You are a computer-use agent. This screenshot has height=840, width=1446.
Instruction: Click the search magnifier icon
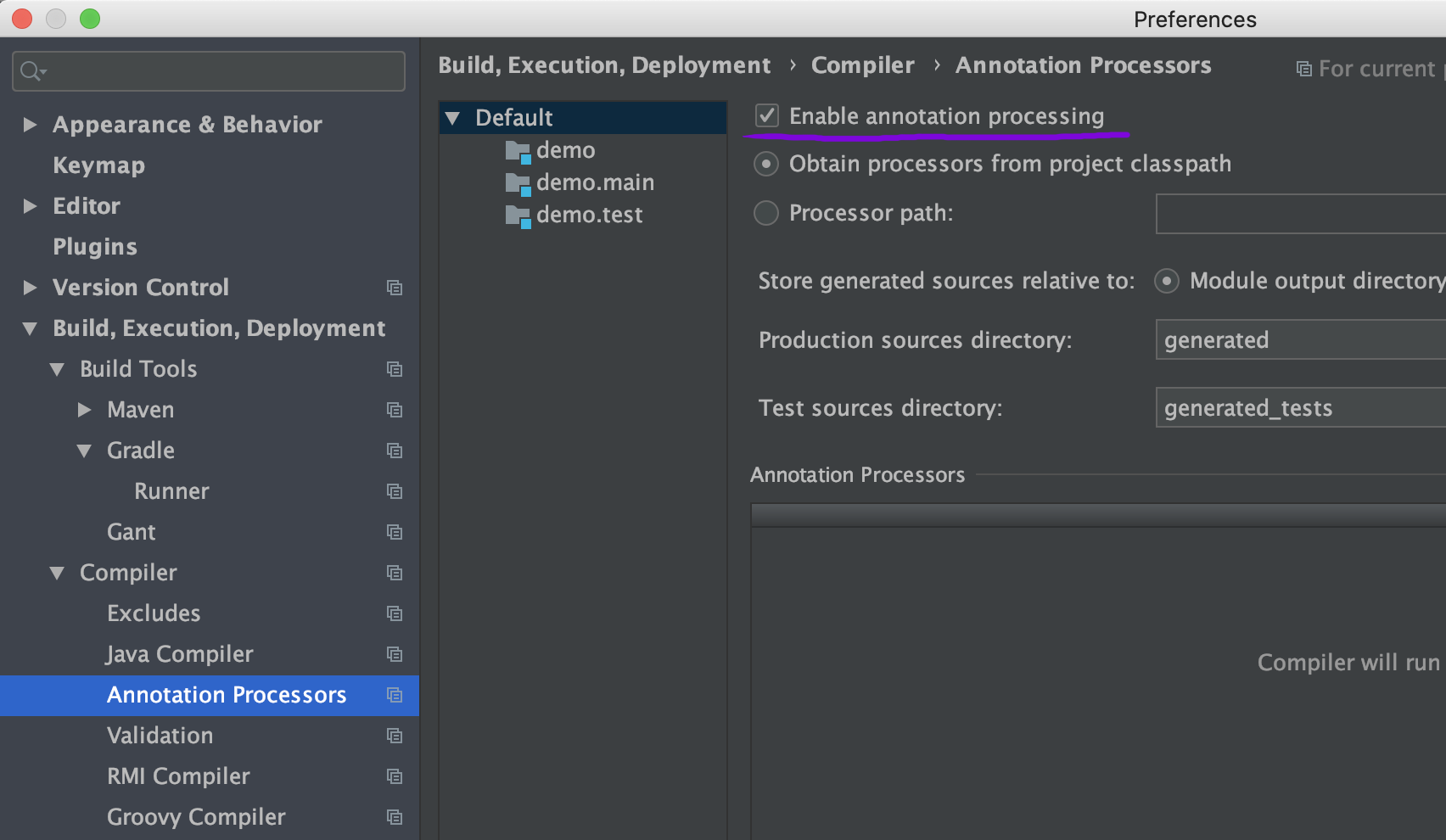[31, 71]
